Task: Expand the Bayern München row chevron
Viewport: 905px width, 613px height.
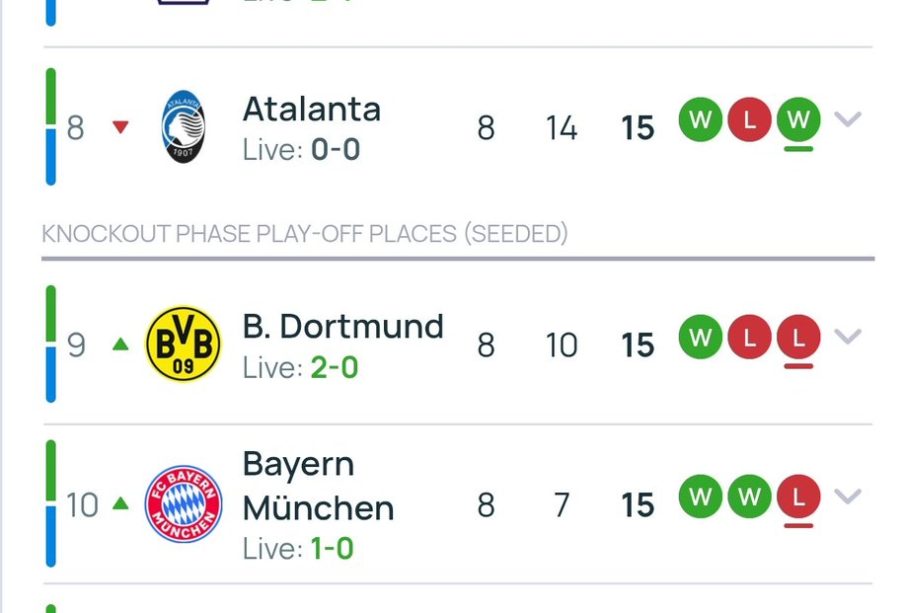Action: tap(848, 496)
